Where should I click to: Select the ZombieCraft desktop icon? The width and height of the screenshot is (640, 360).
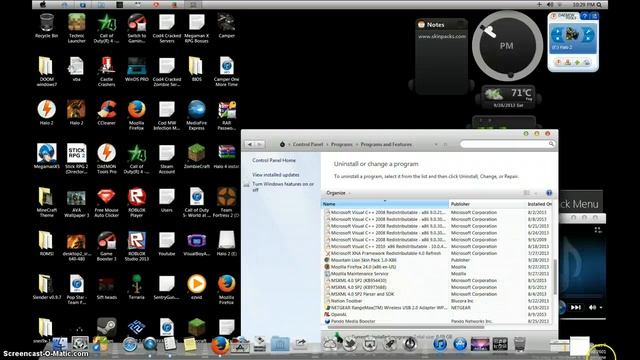pos(197,156)
